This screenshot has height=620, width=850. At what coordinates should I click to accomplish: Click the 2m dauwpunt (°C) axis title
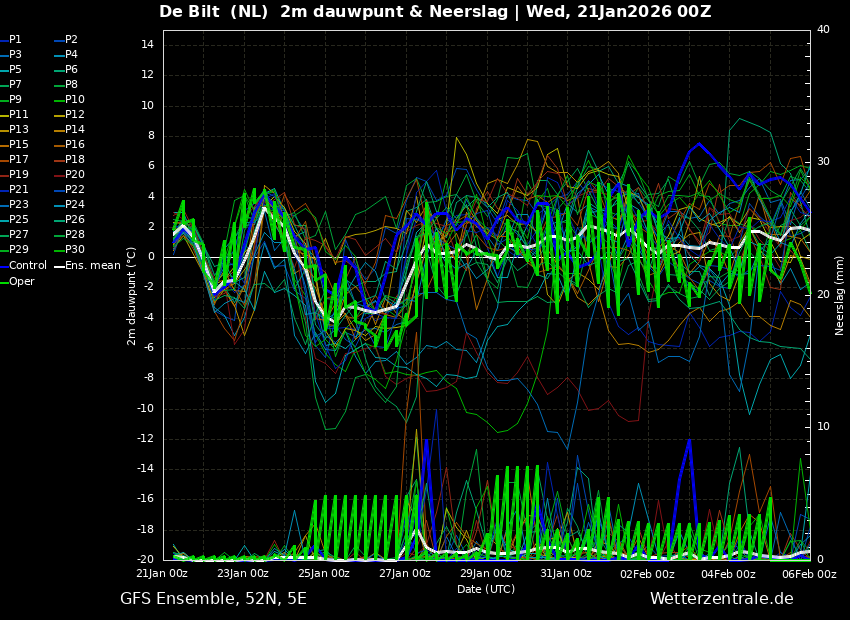(131, 295)
